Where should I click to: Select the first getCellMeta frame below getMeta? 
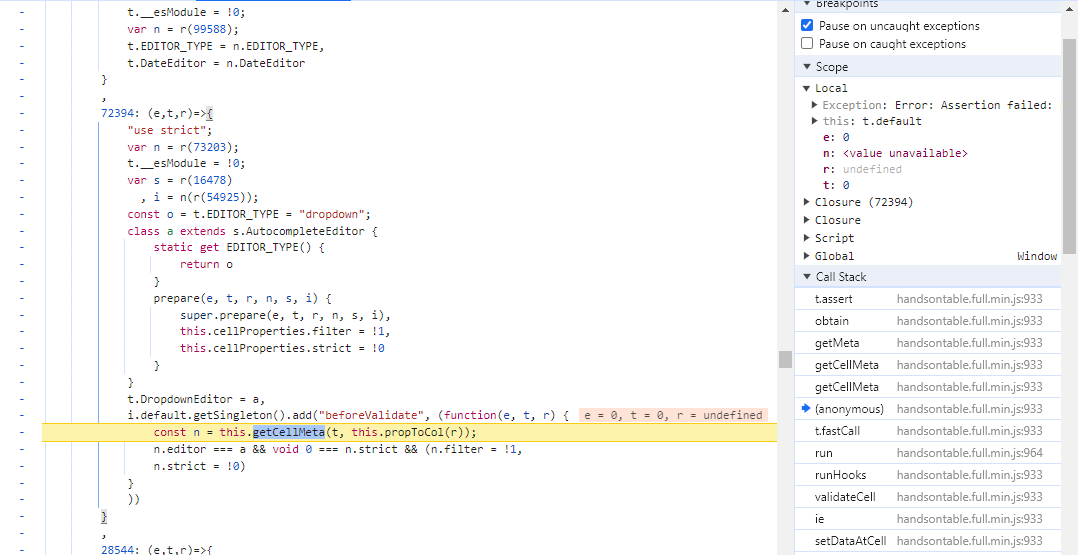[928, 364]
